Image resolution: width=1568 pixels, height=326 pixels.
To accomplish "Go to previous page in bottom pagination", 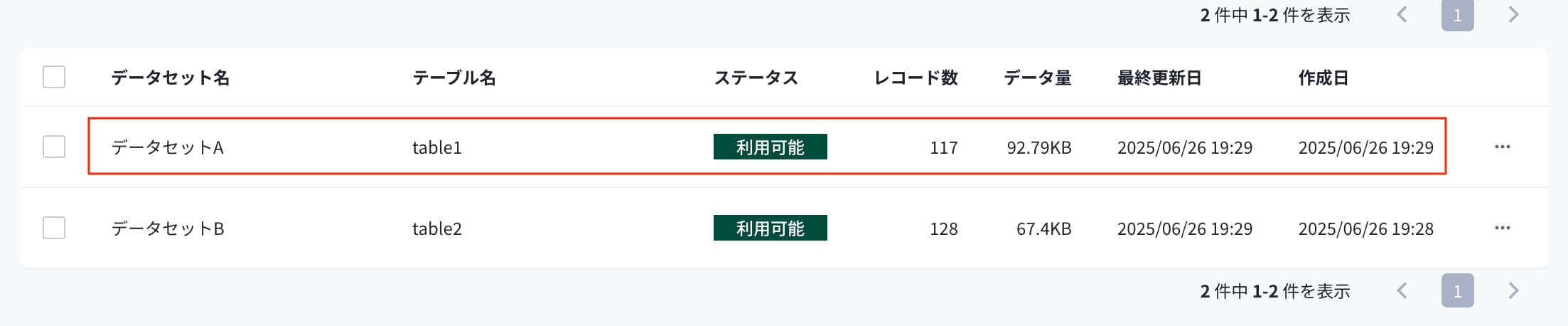I will click(1402, 290).
